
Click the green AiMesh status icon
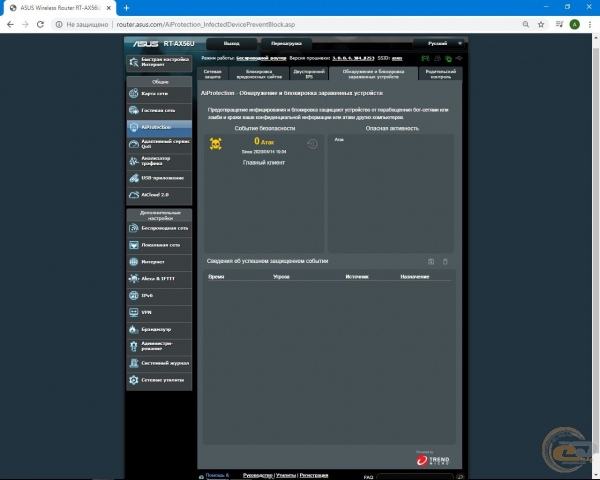pos(425,58)
